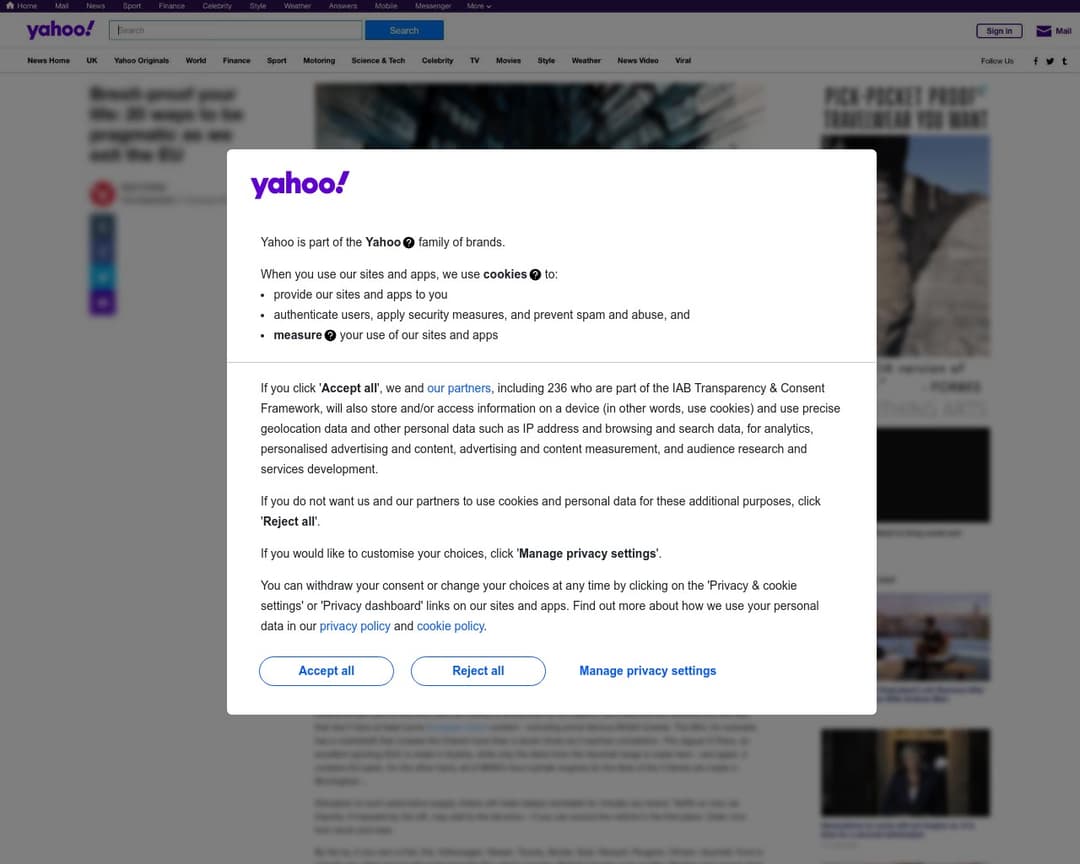Follow Yahoo on Twitter icon
The image size is (1080, 864).
pyautogui.click(x=1050, y=61)
